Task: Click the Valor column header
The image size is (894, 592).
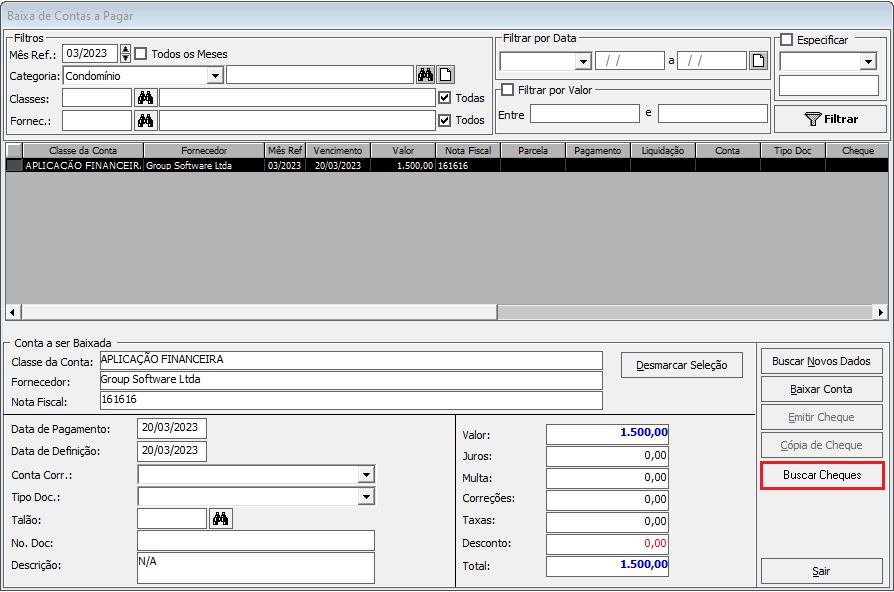Action: pos(403,151)
